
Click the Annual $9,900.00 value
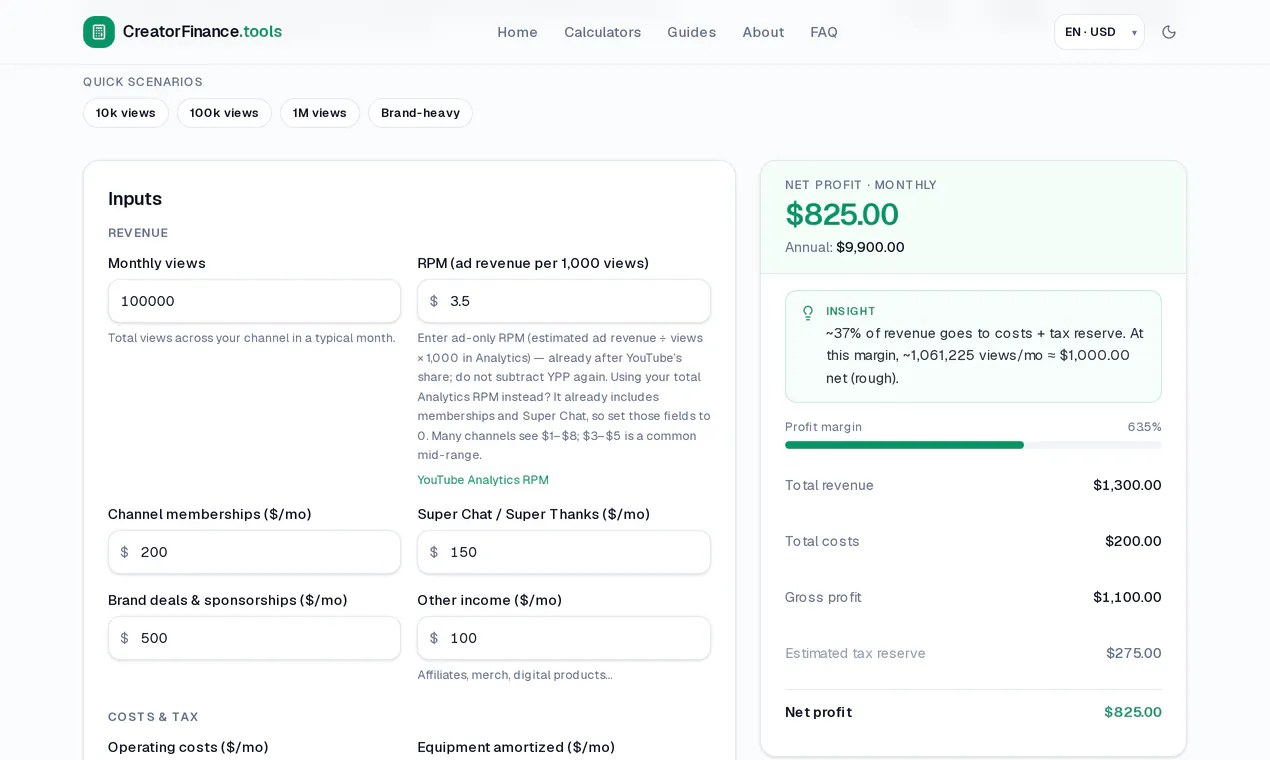870,247
